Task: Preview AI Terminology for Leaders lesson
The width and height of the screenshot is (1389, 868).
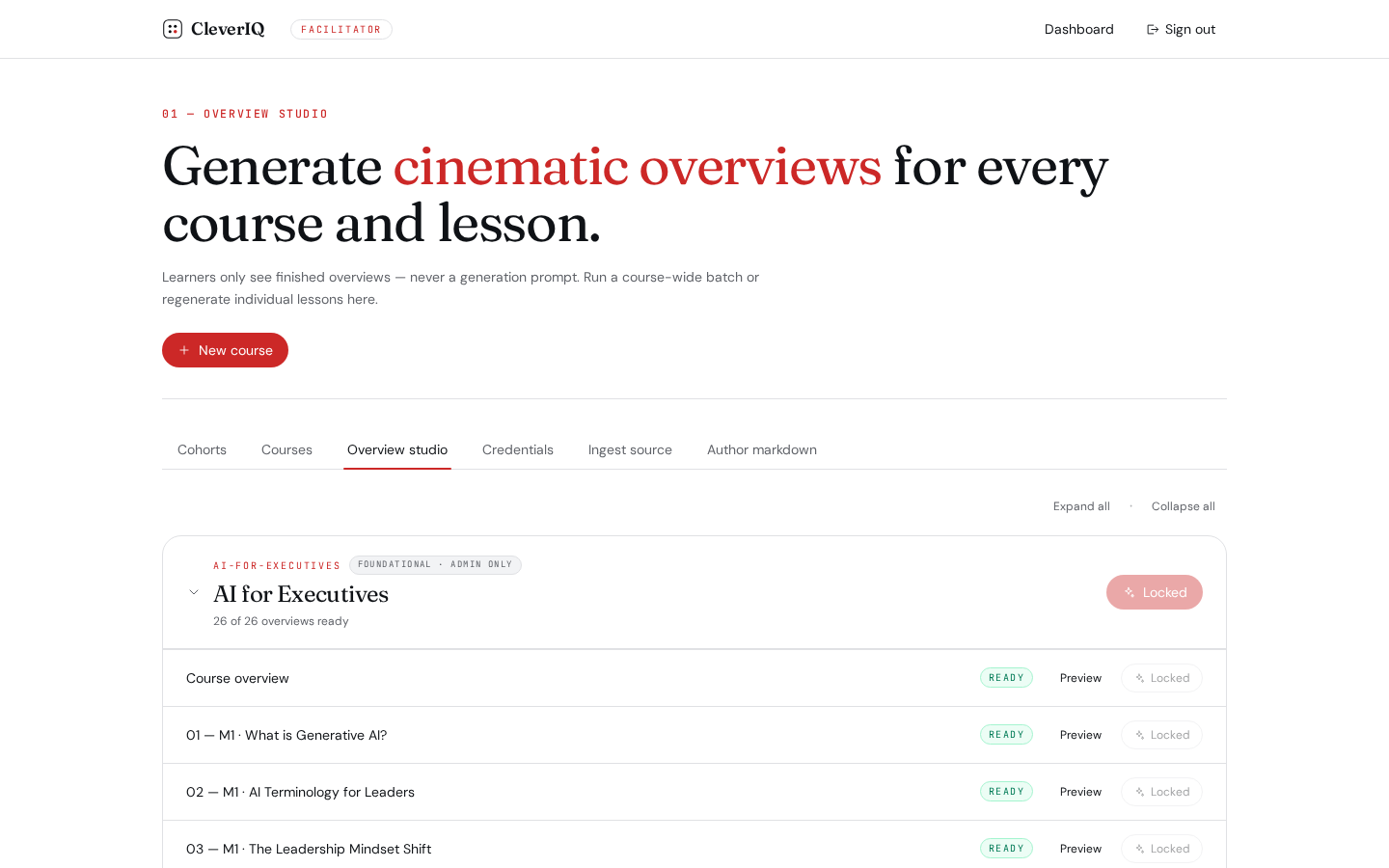Action: (x=1080, y=792)
